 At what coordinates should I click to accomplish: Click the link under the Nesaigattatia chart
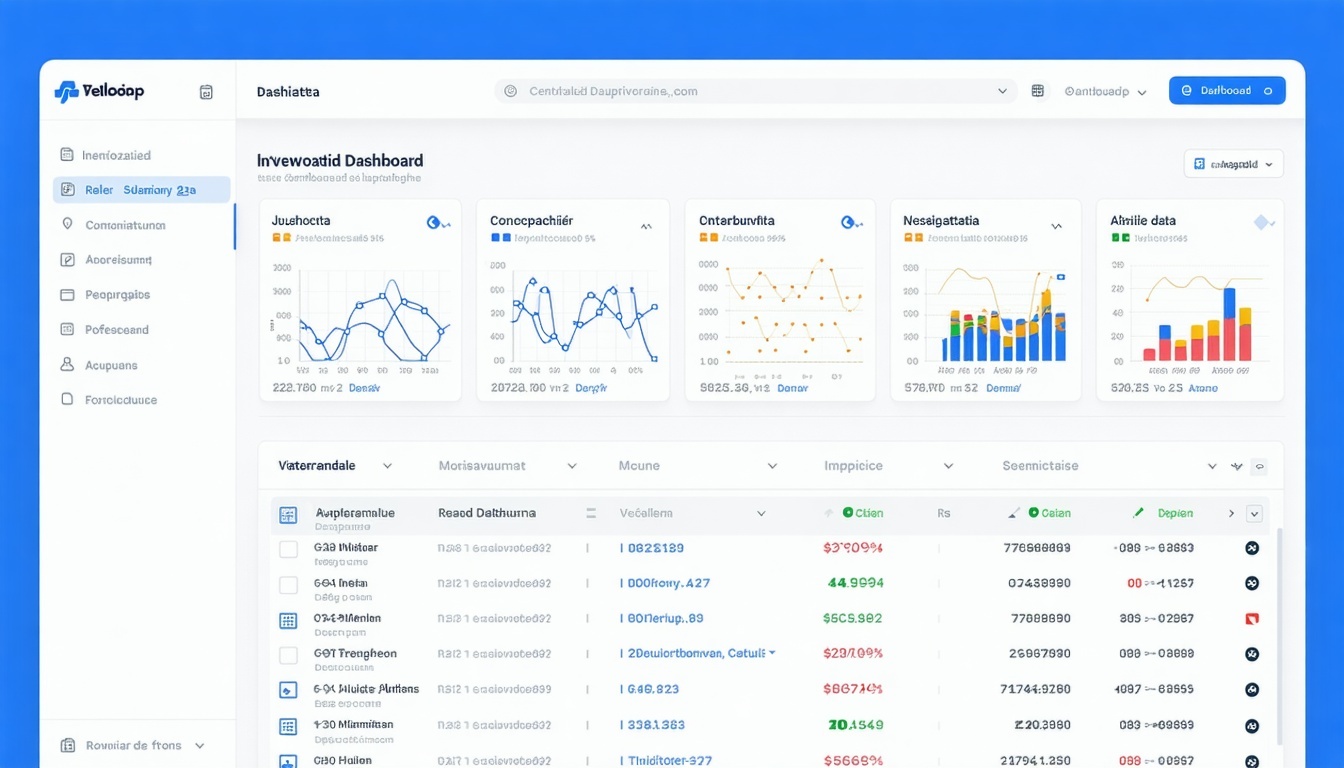[1003, 388]
